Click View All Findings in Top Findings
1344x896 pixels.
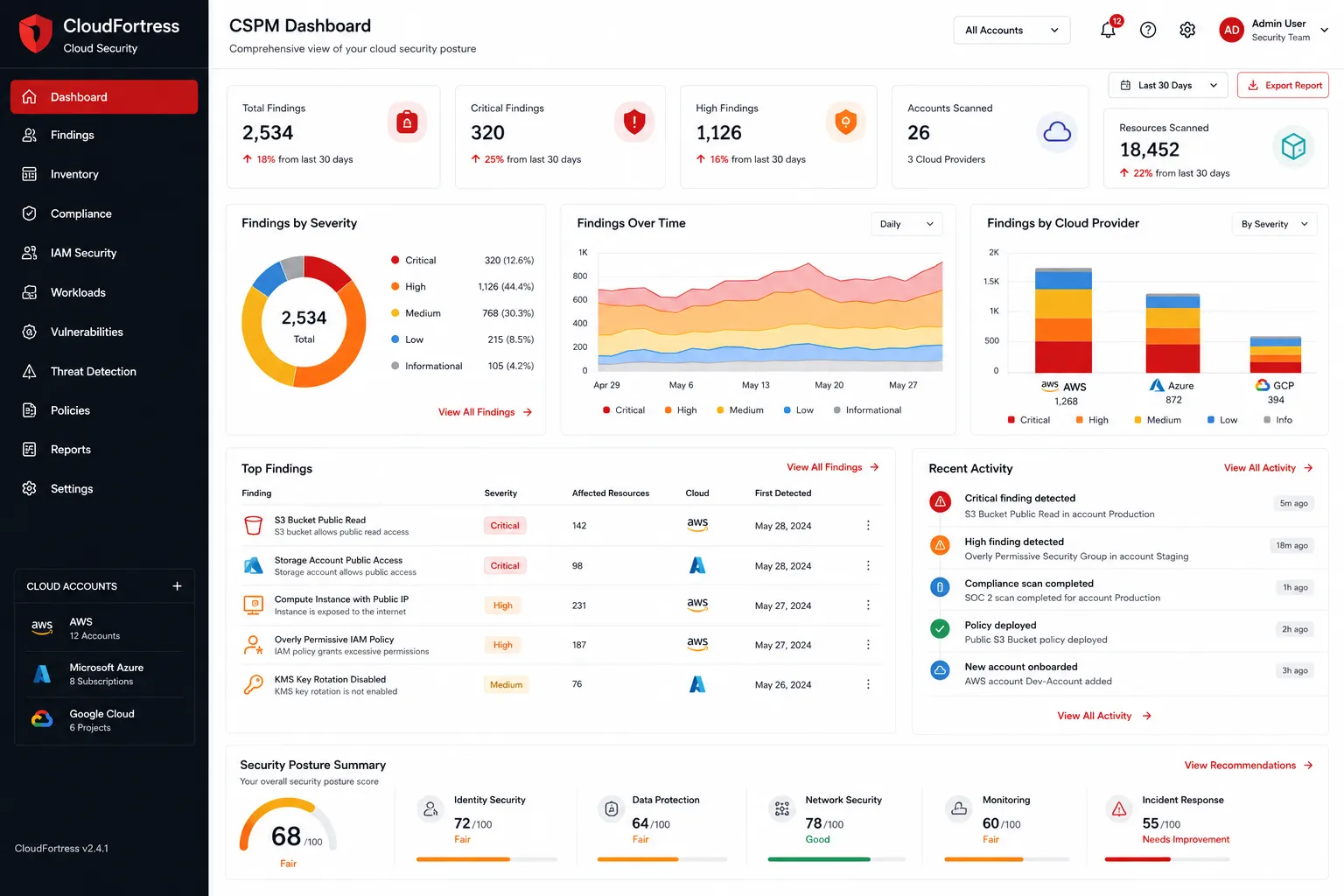tap(832, 467)
